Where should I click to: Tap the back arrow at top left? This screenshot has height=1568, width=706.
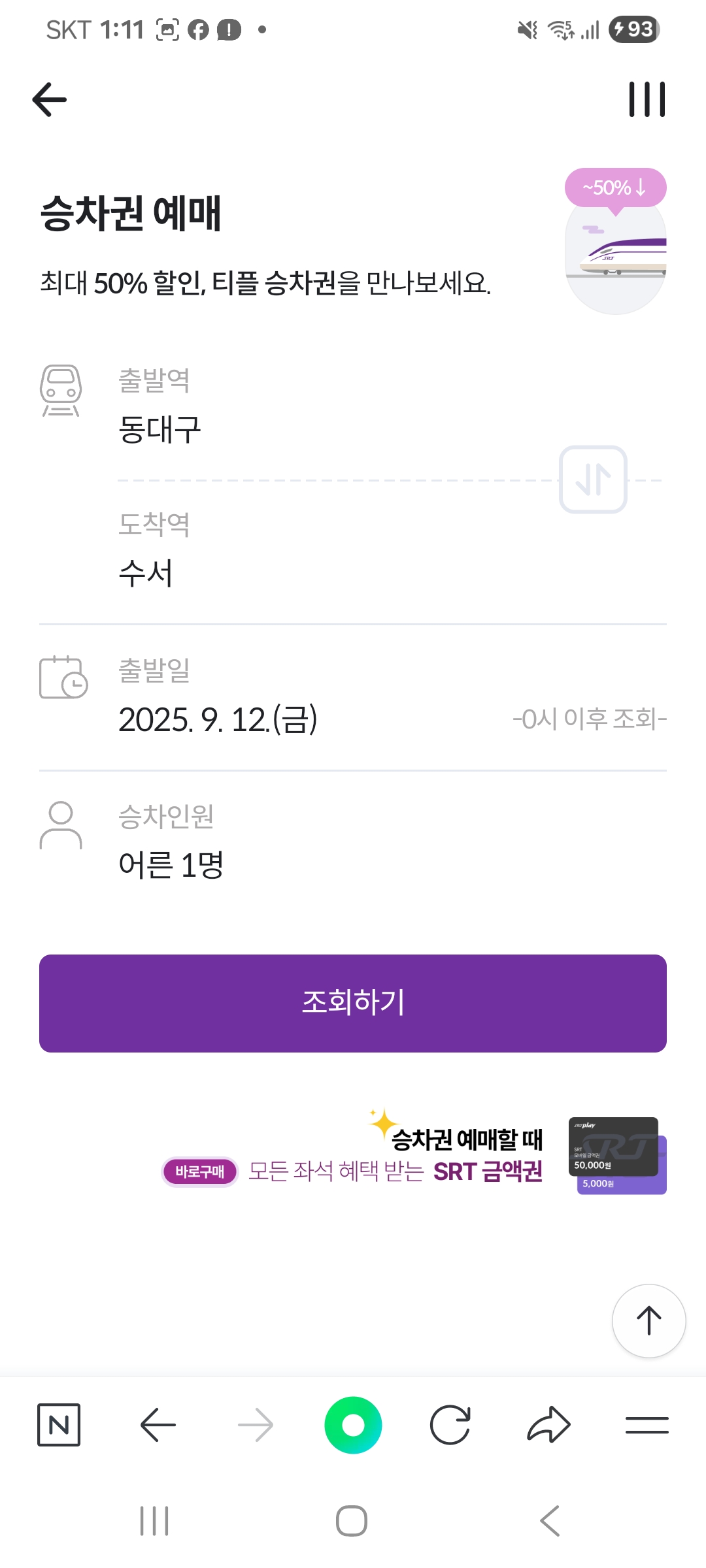pyautogui.click(x=50, y=99)
